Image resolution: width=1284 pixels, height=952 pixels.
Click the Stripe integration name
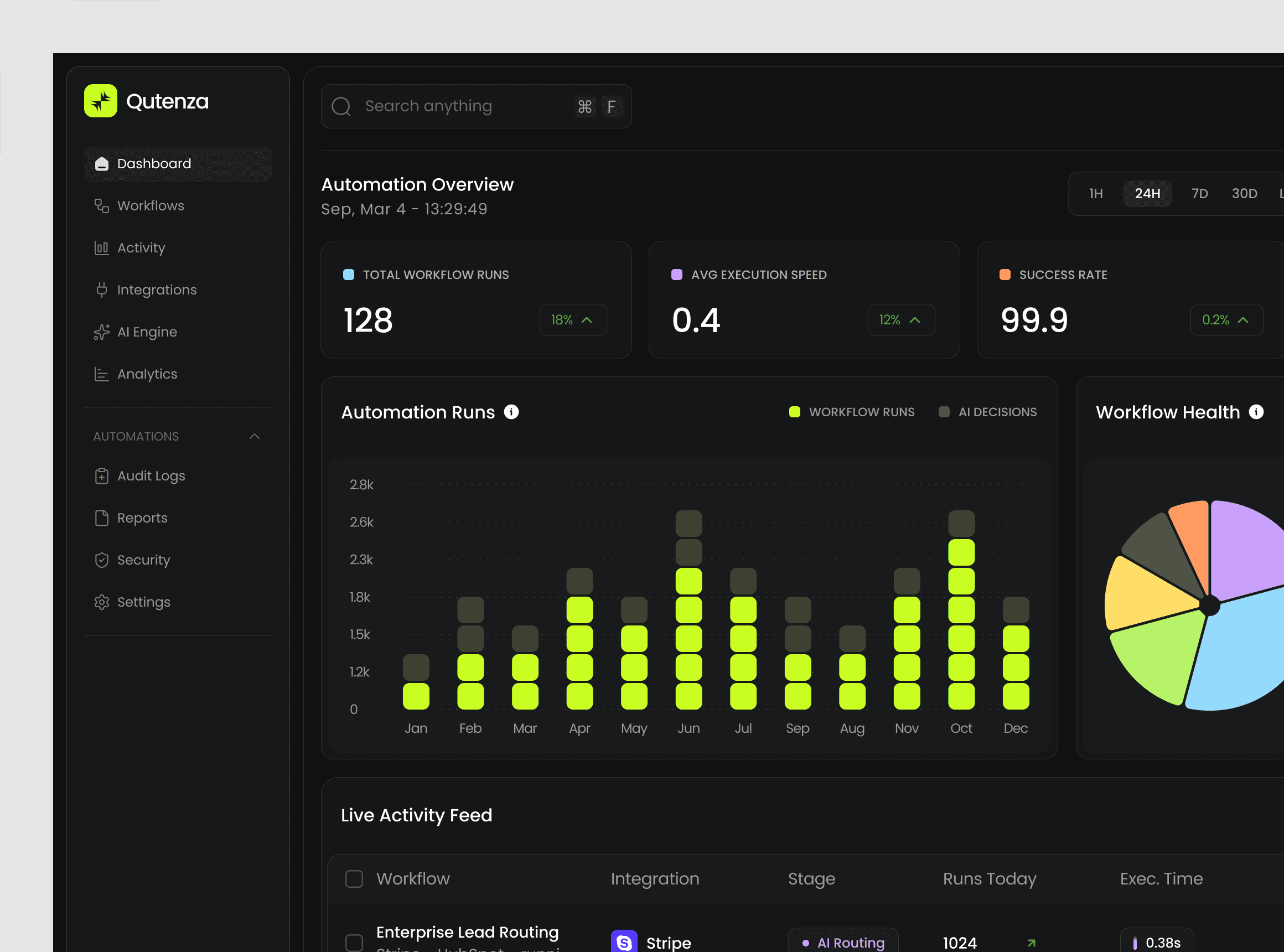pyautogui.click(x=669, y=943)
